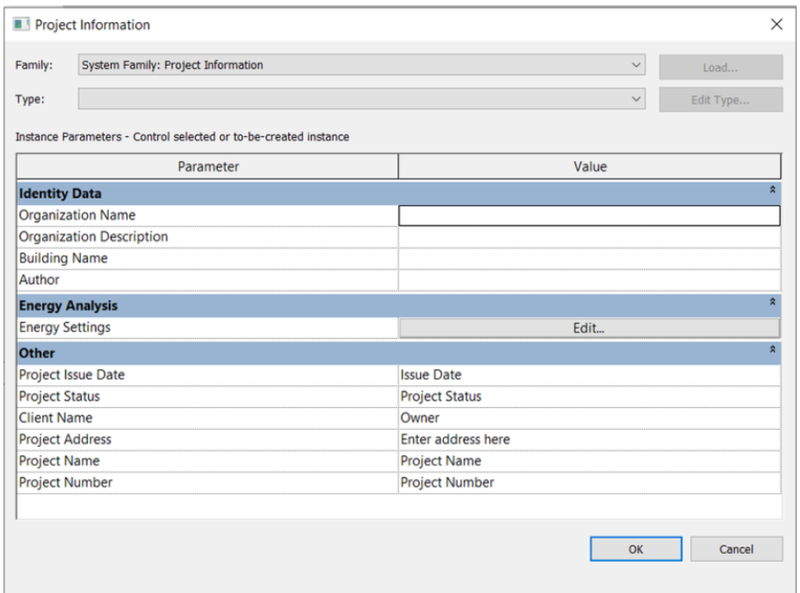
Task: Click the Project Information title bar icon
Action: [21, 24]
